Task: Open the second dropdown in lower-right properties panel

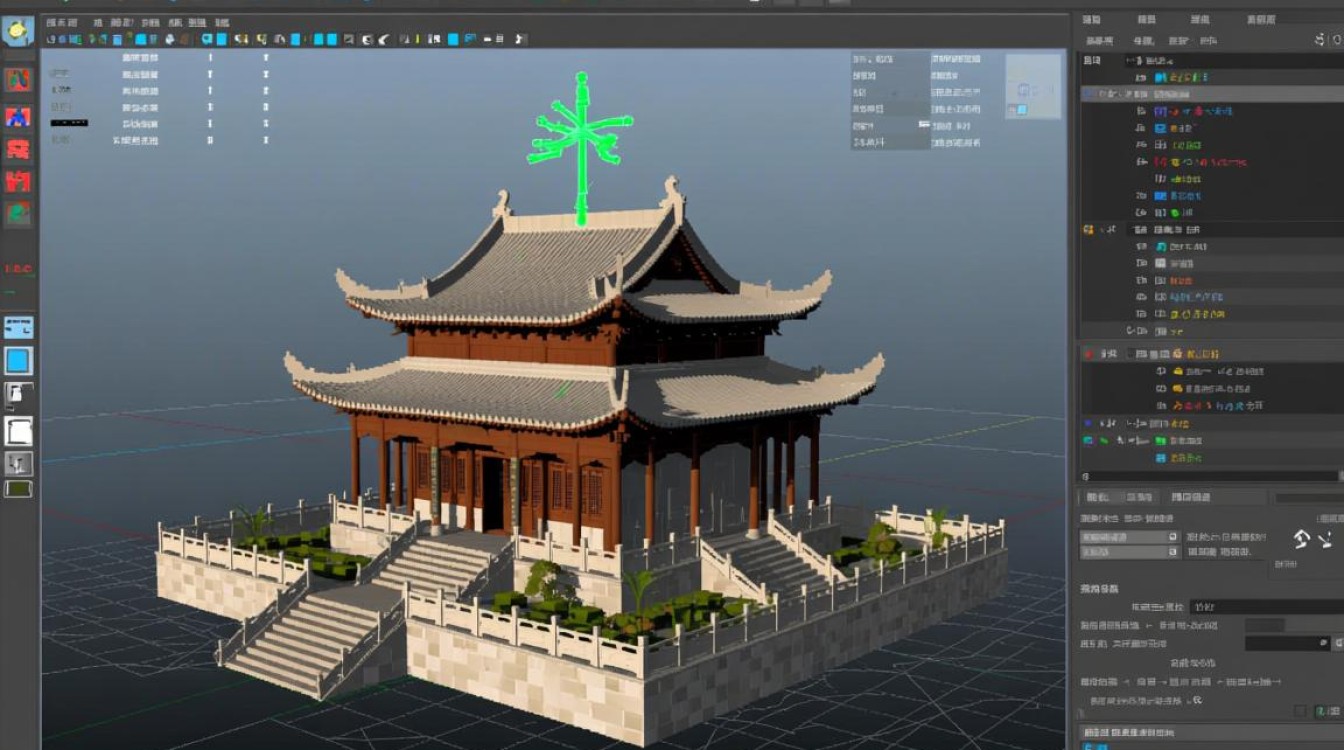Action: [x=1130, y=552]
